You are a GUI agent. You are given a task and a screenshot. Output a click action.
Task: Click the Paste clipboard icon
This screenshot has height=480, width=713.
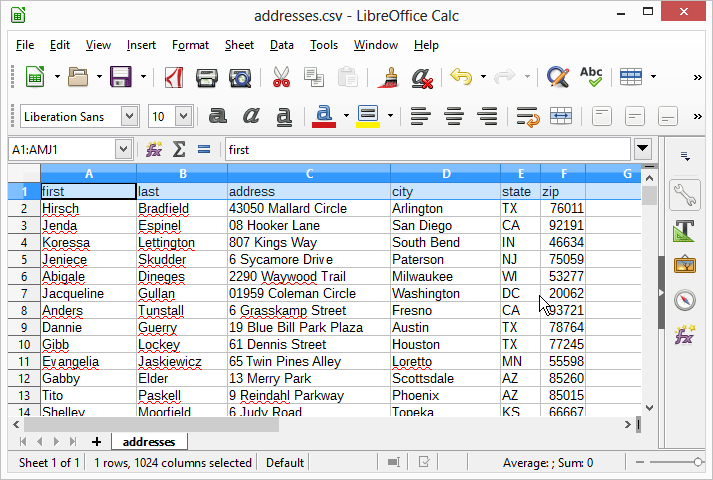click(x=348, y=77)
